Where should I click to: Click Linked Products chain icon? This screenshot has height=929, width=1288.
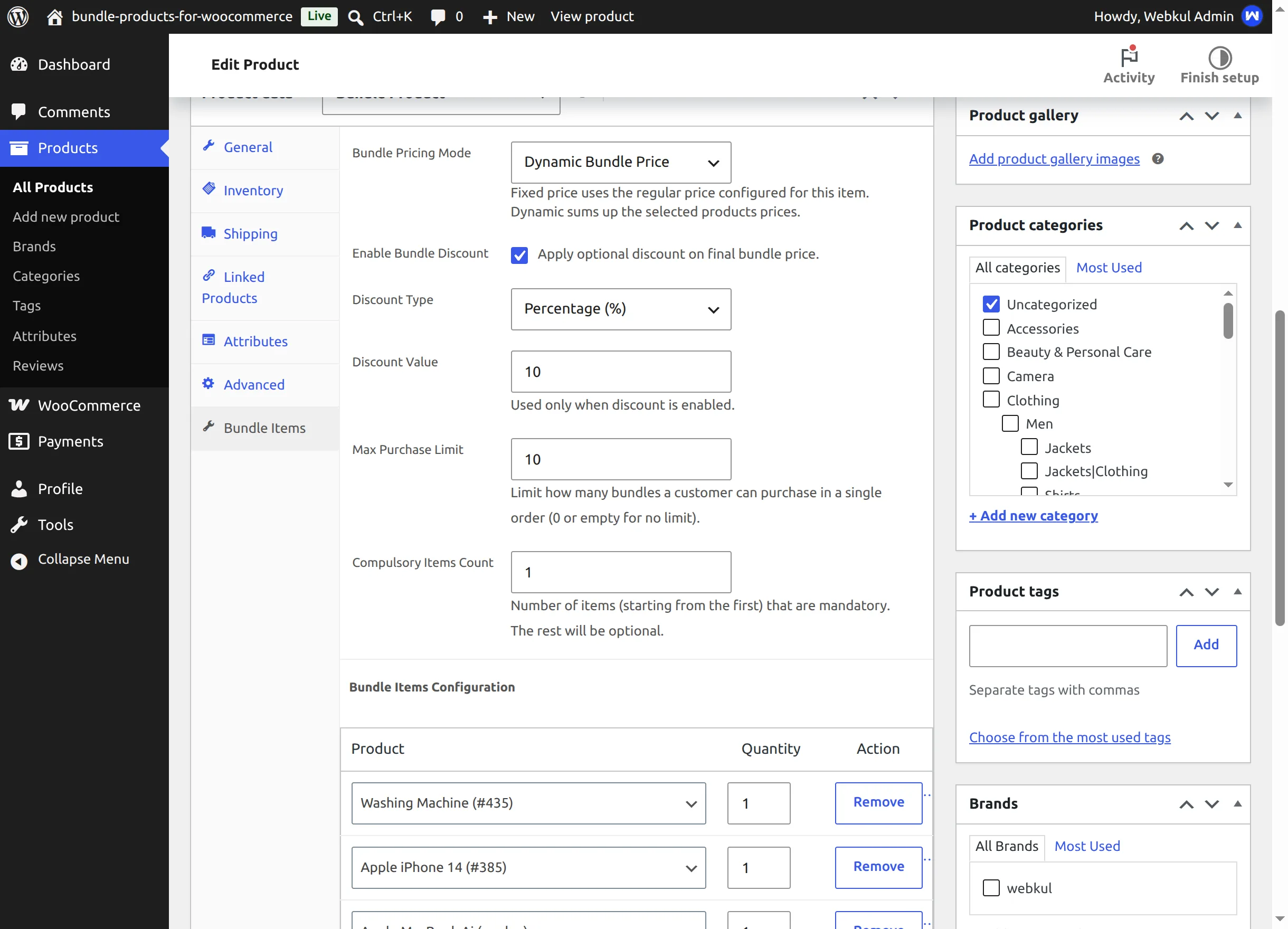(x=209, y=276)
